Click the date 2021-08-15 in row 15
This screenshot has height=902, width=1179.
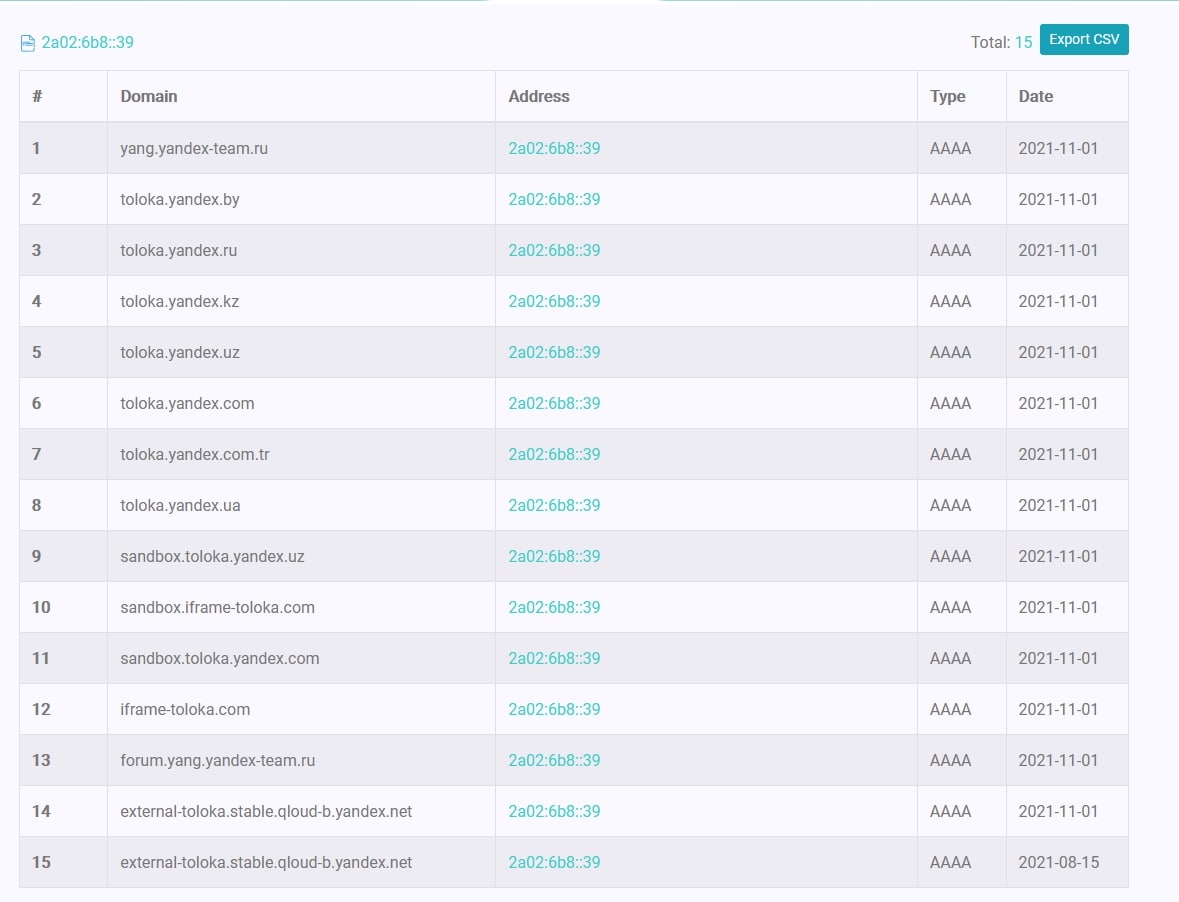coord(1059,863)
